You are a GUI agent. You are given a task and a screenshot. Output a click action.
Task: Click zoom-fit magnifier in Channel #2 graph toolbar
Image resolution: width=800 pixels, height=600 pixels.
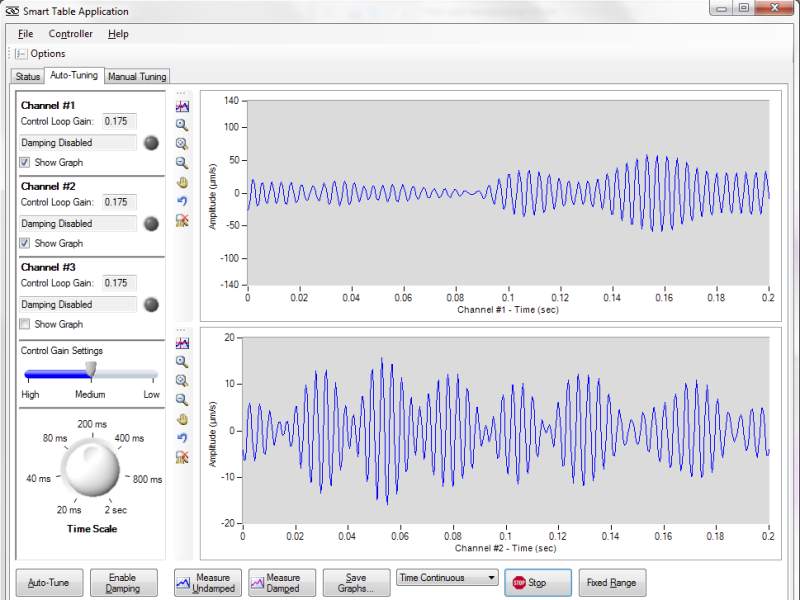182,381
